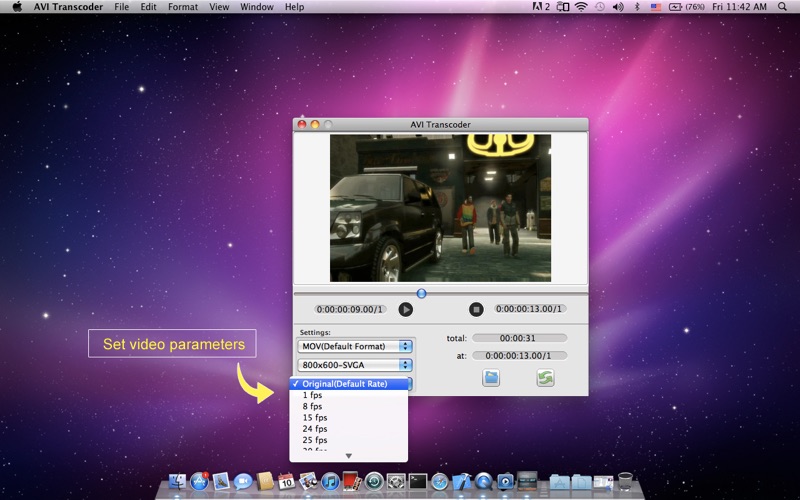Screen dimensions: 800x500
Task: Open Time Machine from the dock
Action: (374, 481)
